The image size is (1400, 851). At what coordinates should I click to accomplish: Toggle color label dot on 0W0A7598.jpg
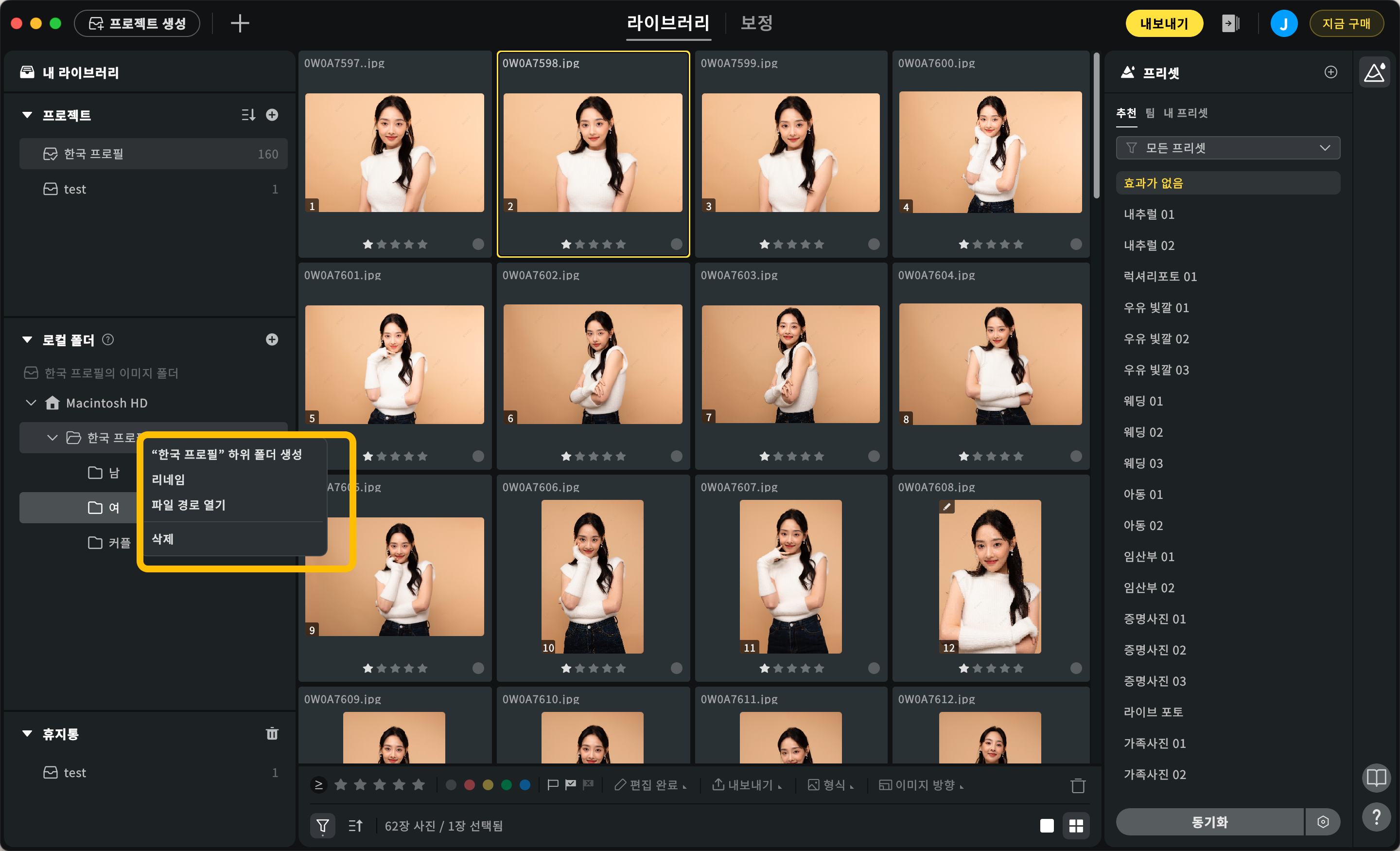(676, 244)
